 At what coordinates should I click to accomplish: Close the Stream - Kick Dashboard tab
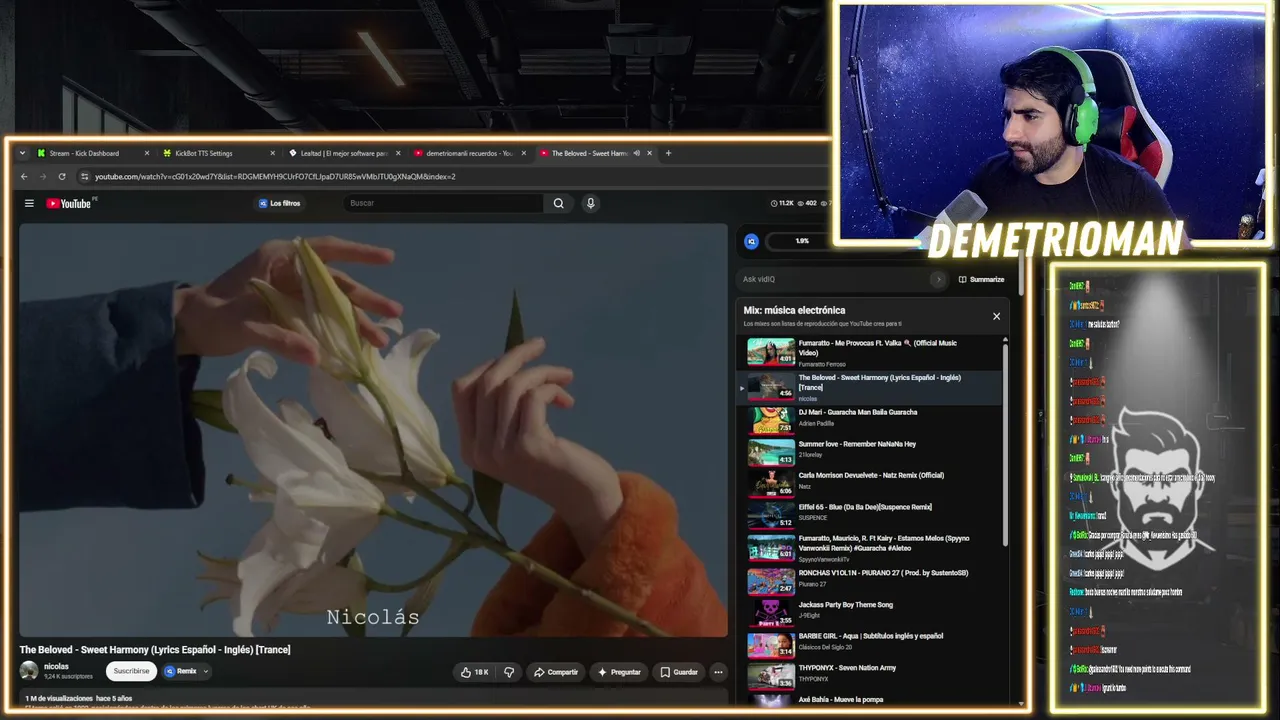146,153
